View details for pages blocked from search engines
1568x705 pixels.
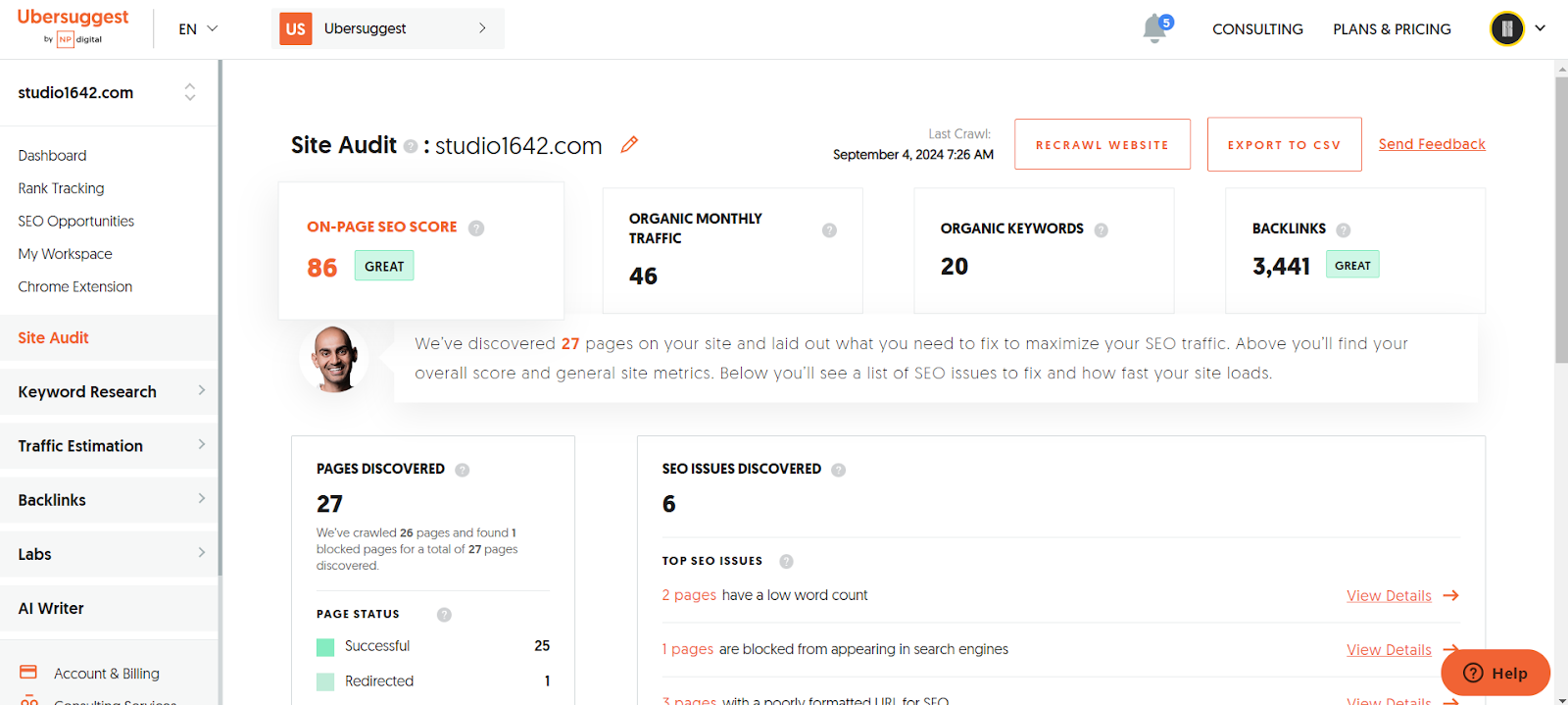[1389, 649]
